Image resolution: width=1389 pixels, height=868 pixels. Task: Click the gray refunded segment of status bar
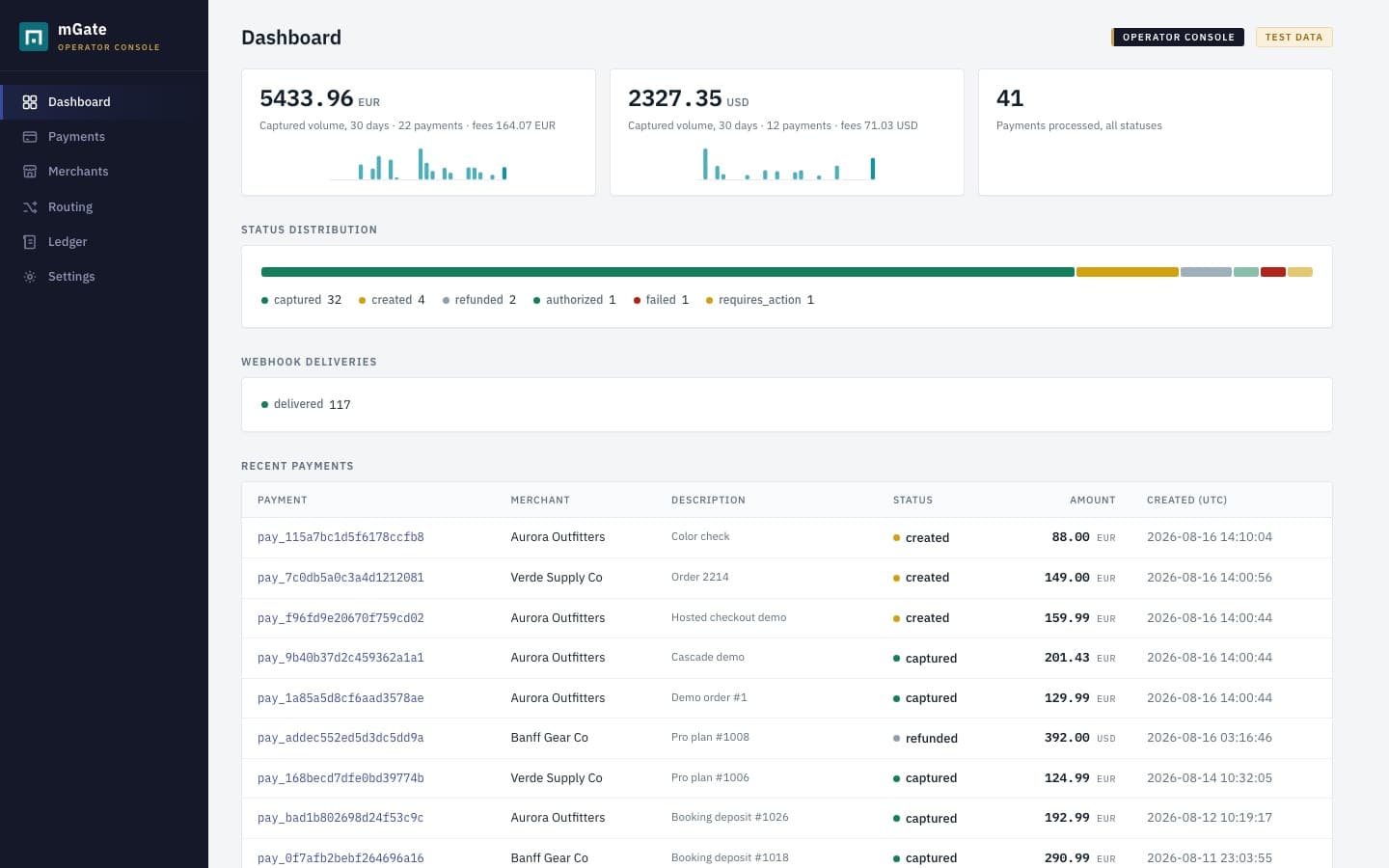[1206, 272]
